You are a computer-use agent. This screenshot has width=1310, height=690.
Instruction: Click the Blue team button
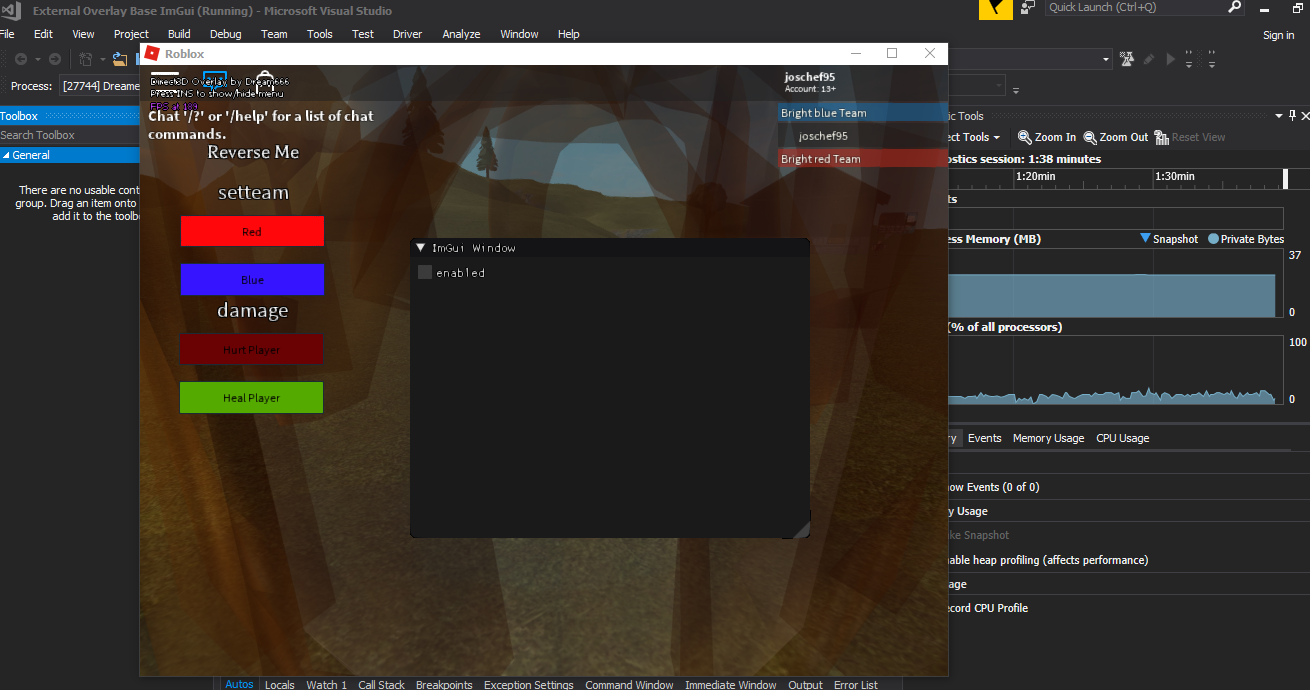(x=252, y=280)
